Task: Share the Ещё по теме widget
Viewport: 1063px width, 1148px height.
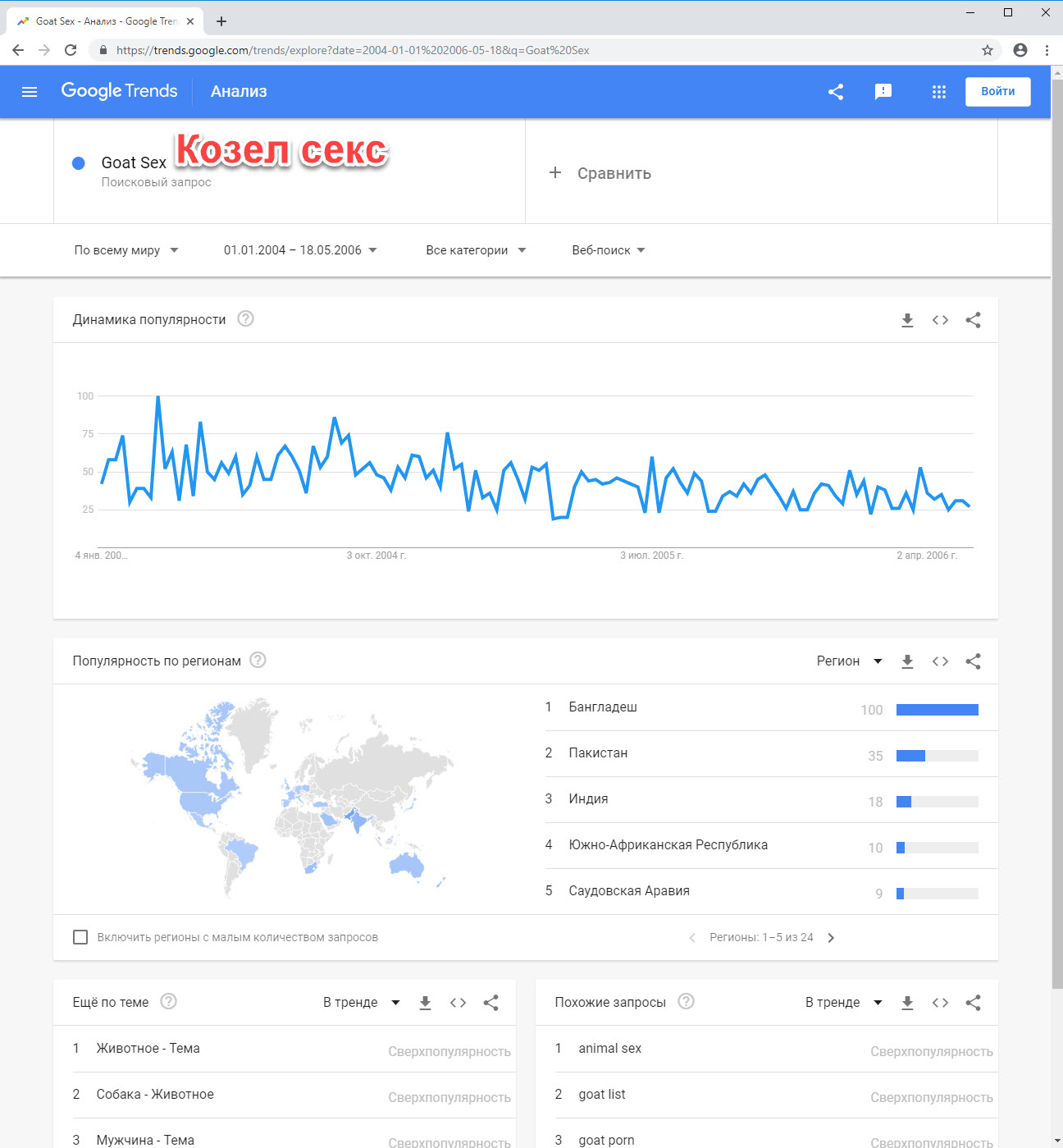Action: tap(490, 1003)
